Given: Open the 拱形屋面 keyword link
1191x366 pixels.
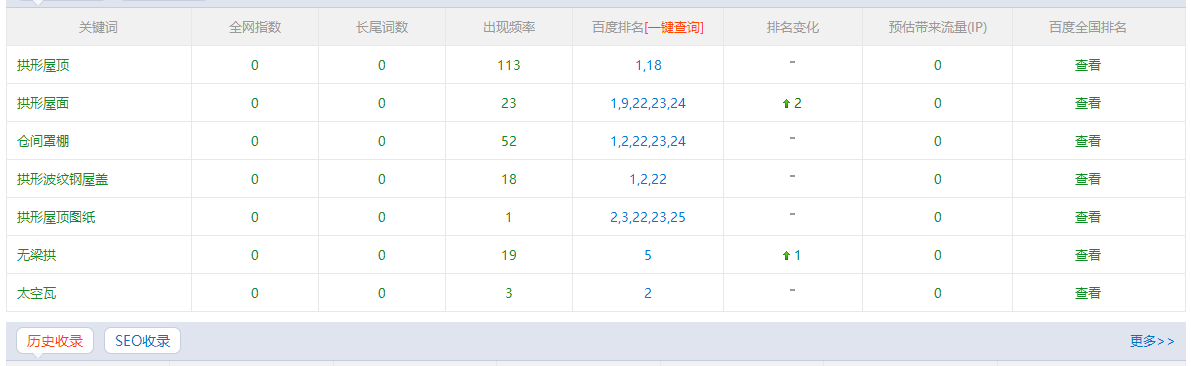Looking at the screenshot, I should 43,103.
